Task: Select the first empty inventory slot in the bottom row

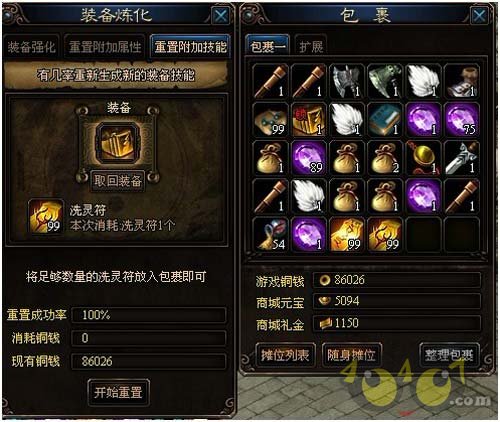Action: (x=423, y=235)
